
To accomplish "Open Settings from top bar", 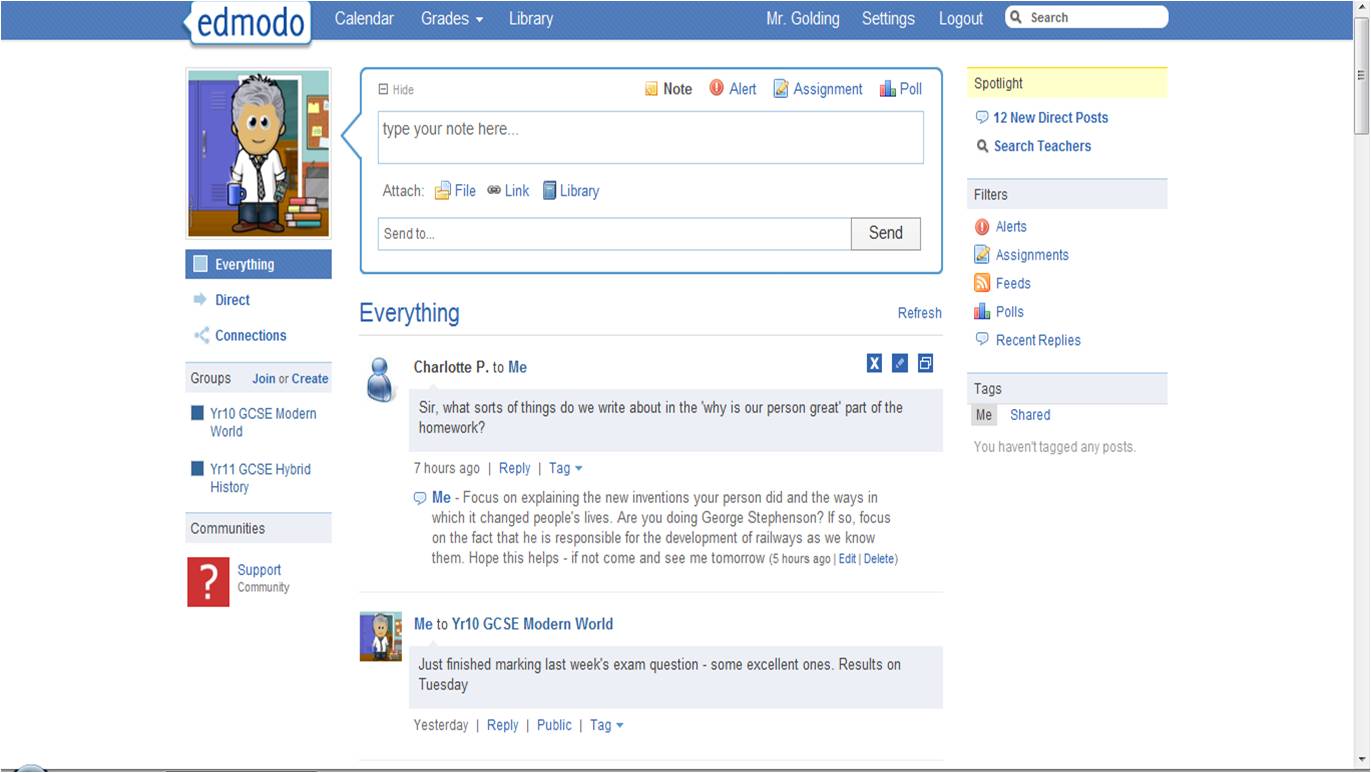I will coord(888,18).
